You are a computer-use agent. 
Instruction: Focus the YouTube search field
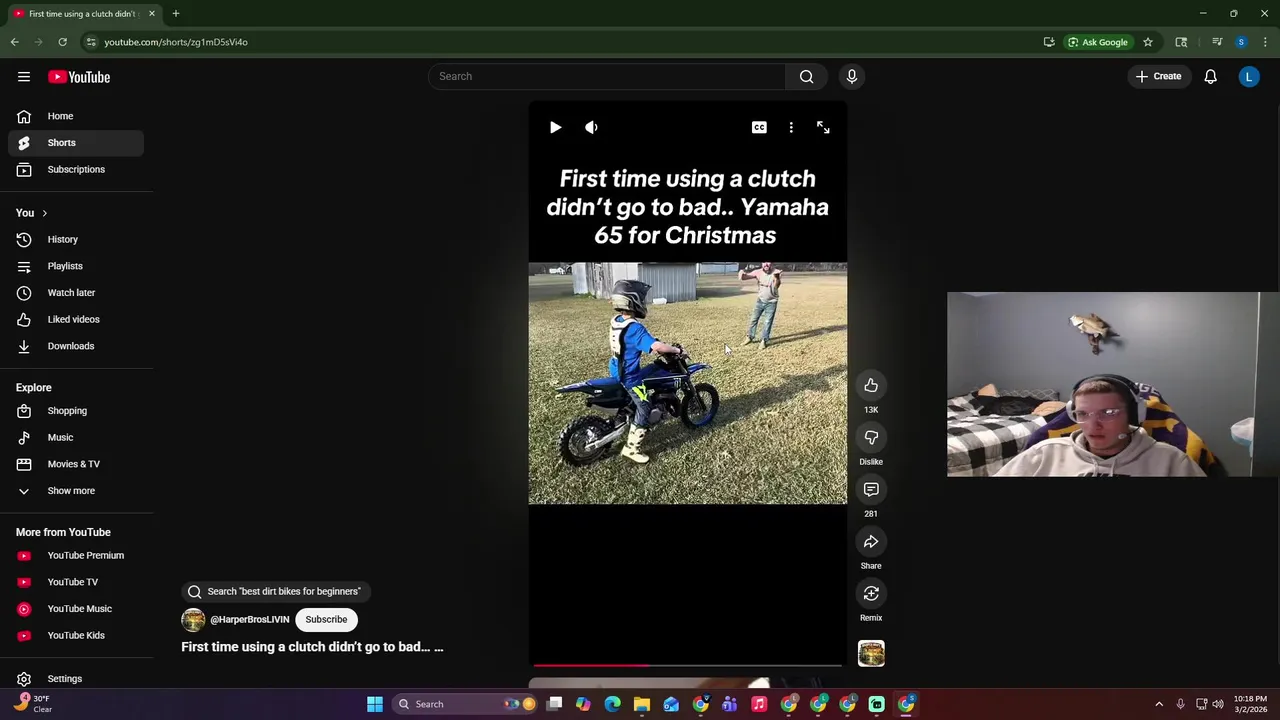(607, 76)
